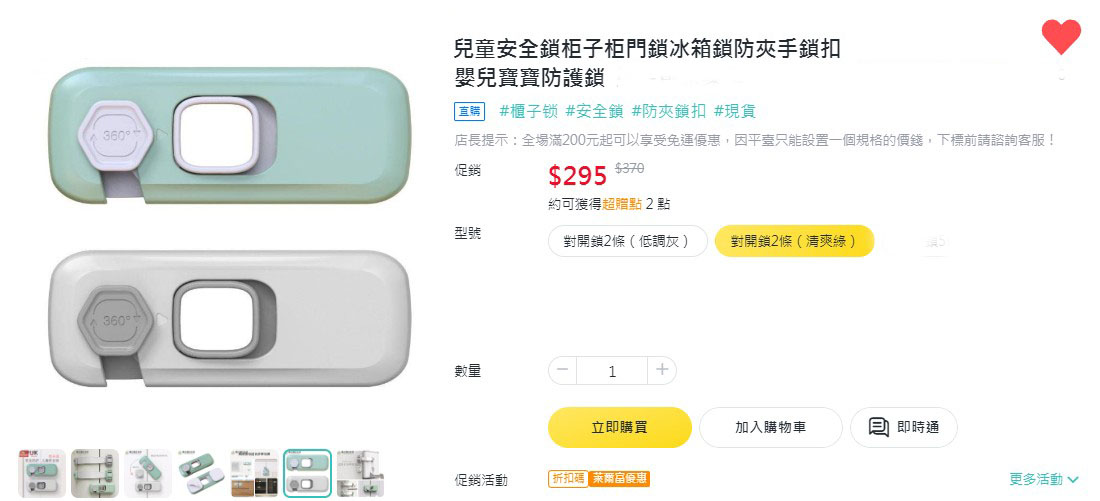
Task: Select the 對開鎖2條（清爽綠） model option
Action: click(794, 241)
